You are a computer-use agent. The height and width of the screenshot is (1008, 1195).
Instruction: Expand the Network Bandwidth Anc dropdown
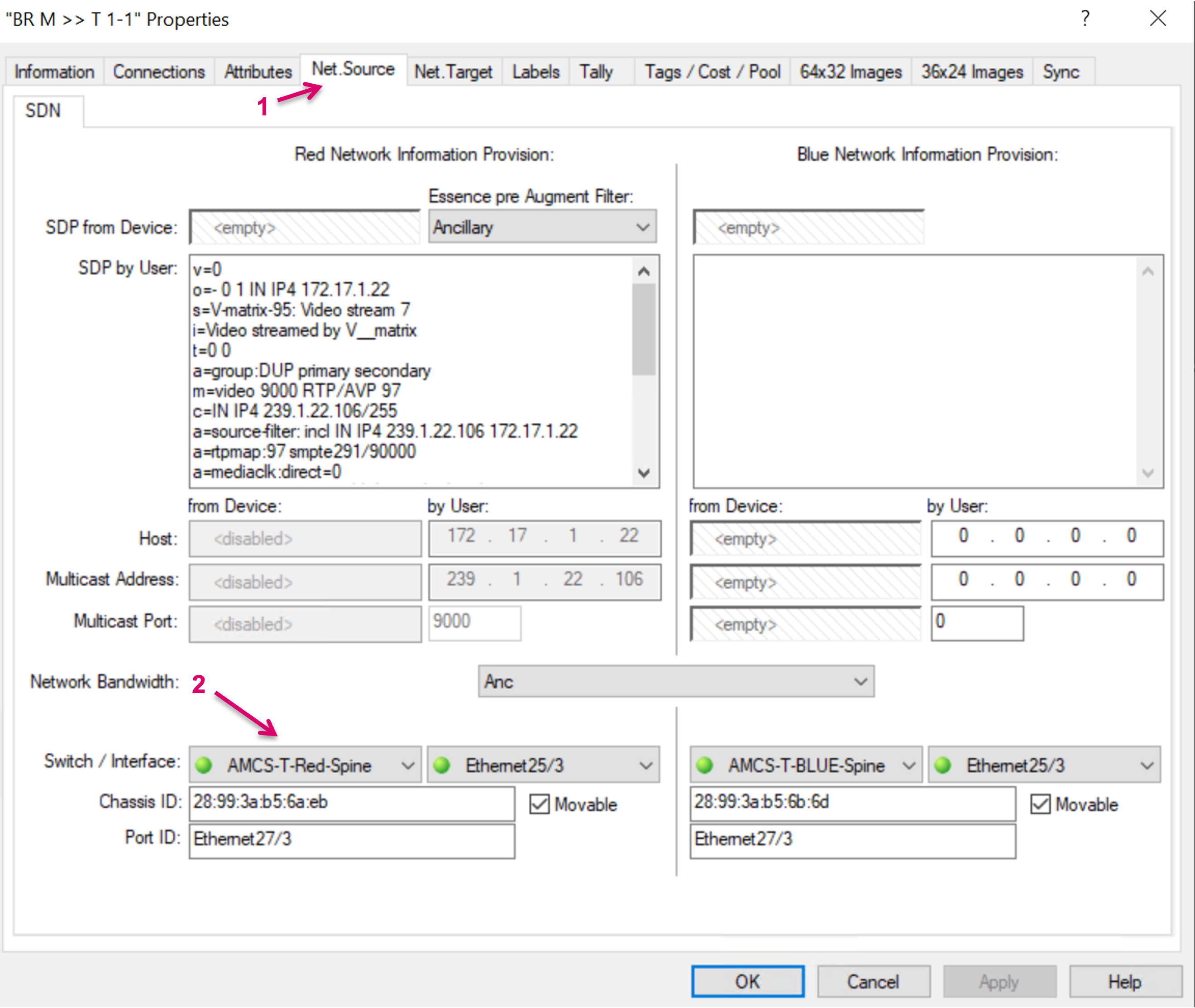675,681
